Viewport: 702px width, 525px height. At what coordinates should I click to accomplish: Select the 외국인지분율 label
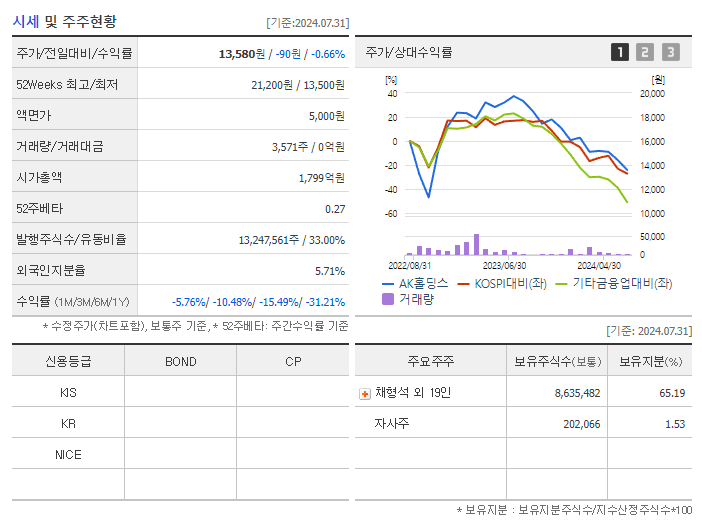(x=51, y=270)
